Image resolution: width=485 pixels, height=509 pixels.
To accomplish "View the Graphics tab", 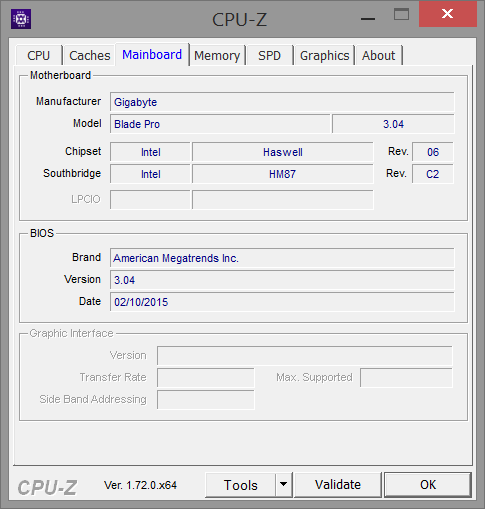I will (x=324, y=55).
